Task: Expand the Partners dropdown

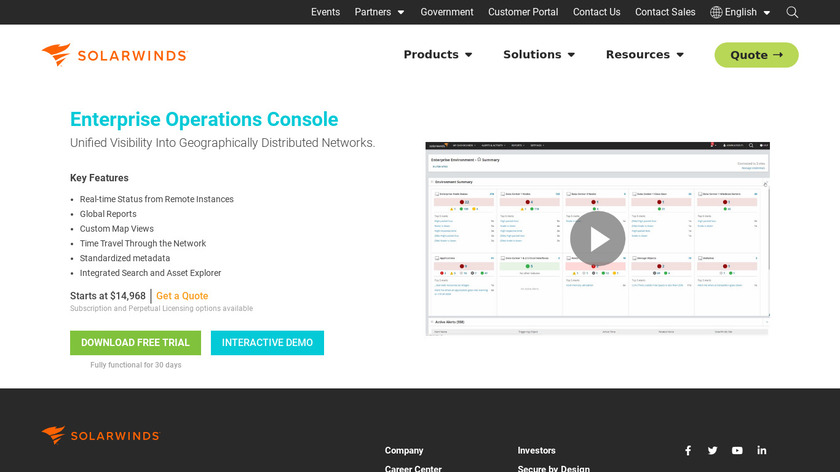Action: click(379, 12)
